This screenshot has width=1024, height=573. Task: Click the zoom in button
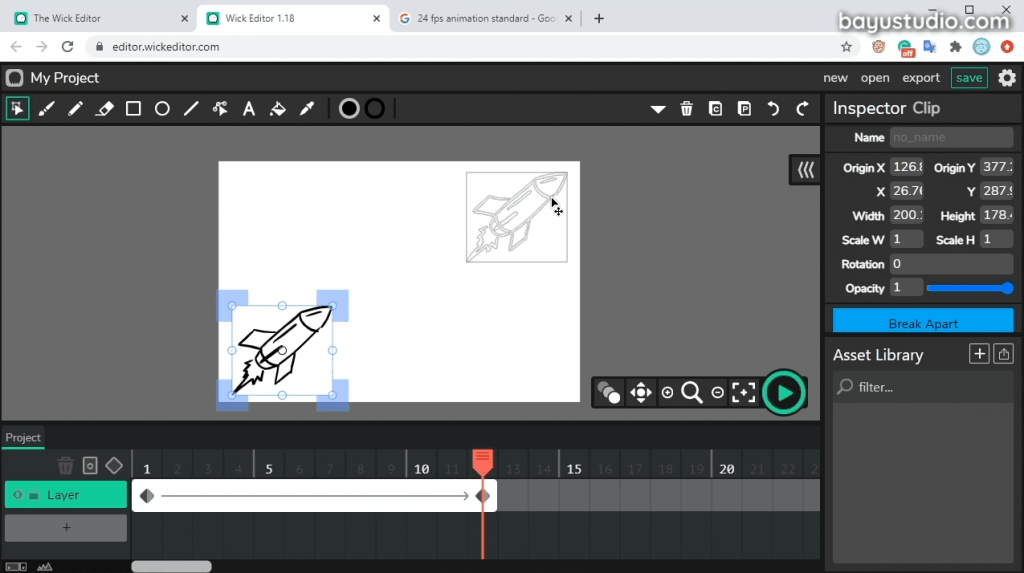[667, 393]
